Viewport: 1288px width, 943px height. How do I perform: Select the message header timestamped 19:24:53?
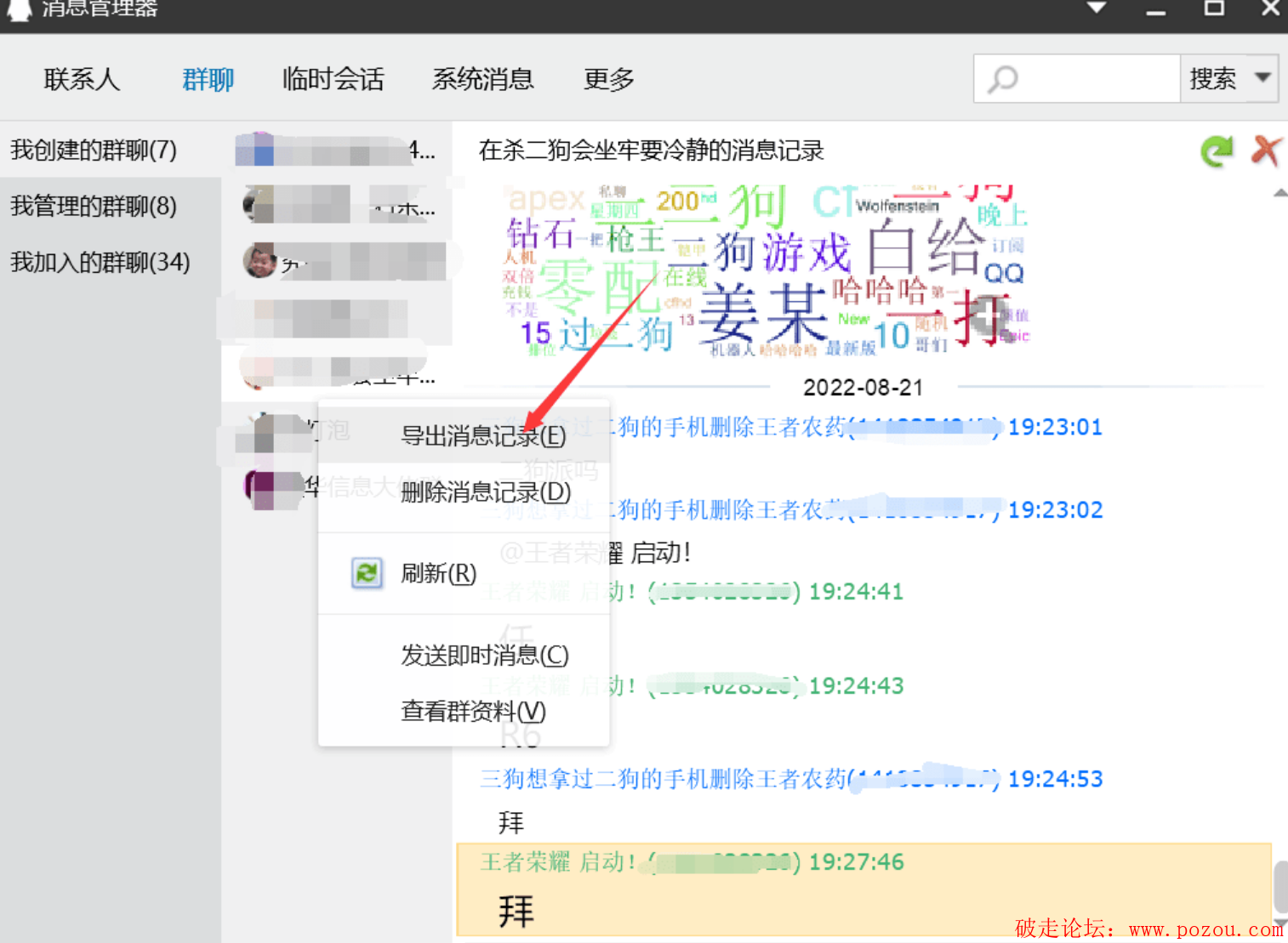pos(791,779)
